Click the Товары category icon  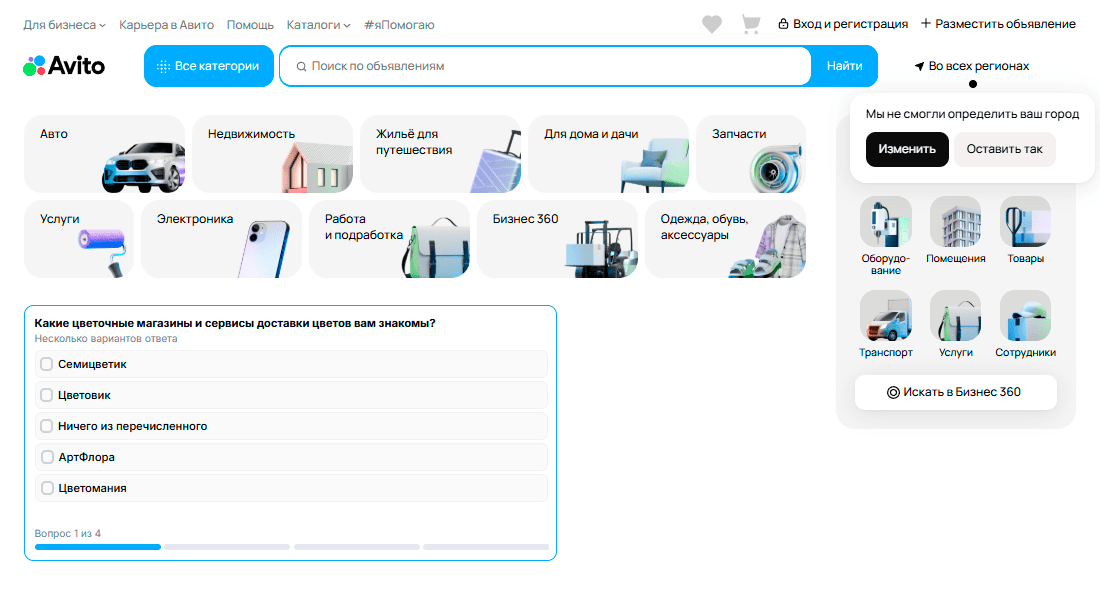pos(1025,222)
